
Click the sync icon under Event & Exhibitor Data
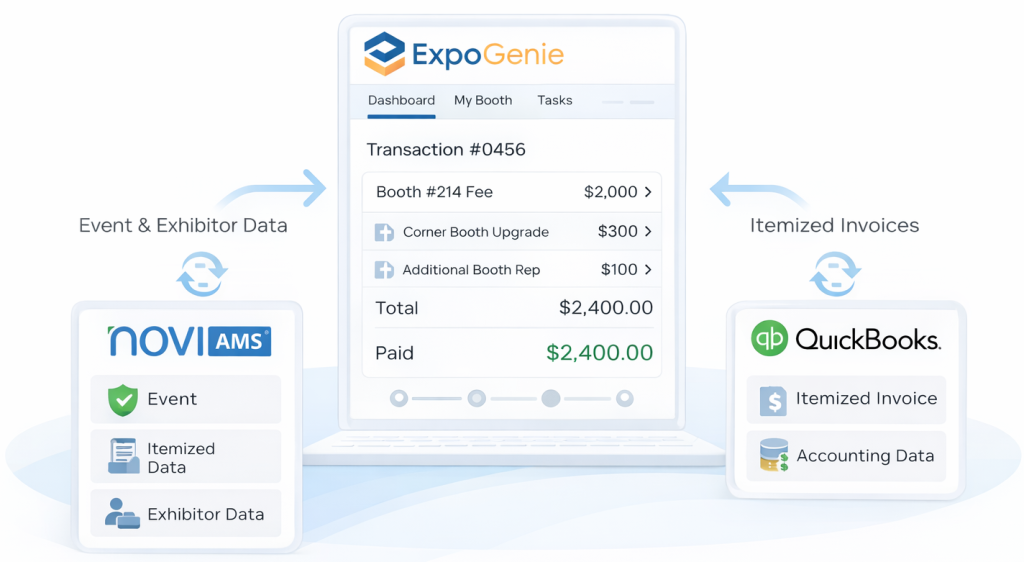pyautogui.click(x=202, y=273)
